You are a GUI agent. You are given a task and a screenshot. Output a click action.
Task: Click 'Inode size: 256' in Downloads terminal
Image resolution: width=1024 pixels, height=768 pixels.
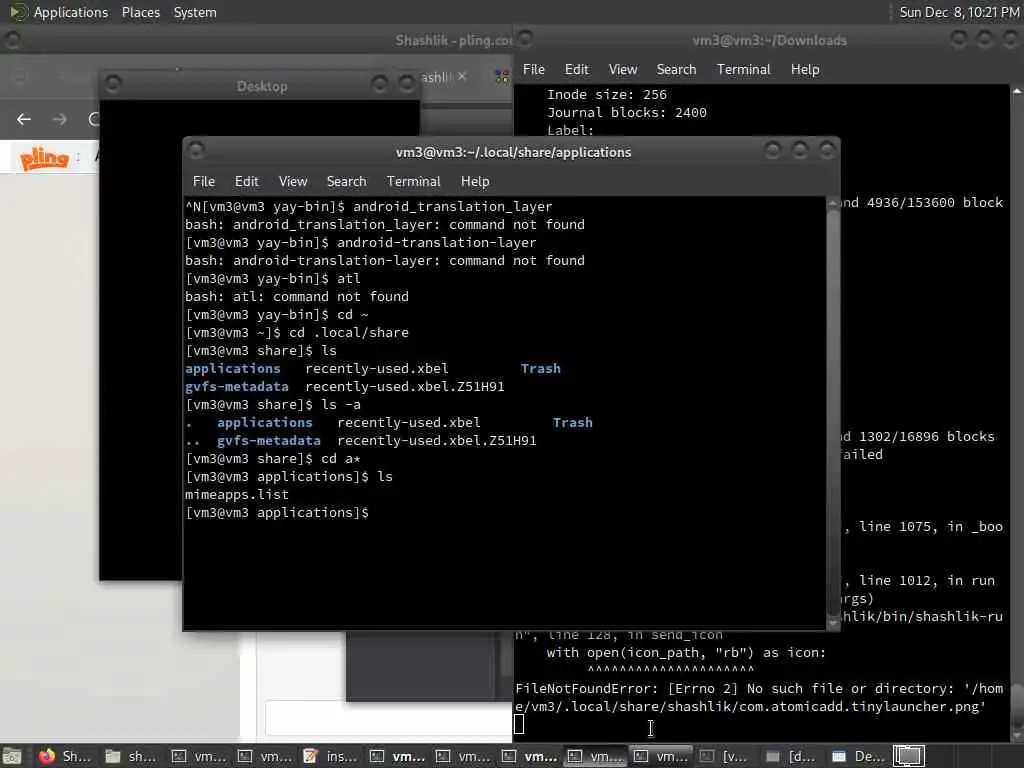[607, 95]
